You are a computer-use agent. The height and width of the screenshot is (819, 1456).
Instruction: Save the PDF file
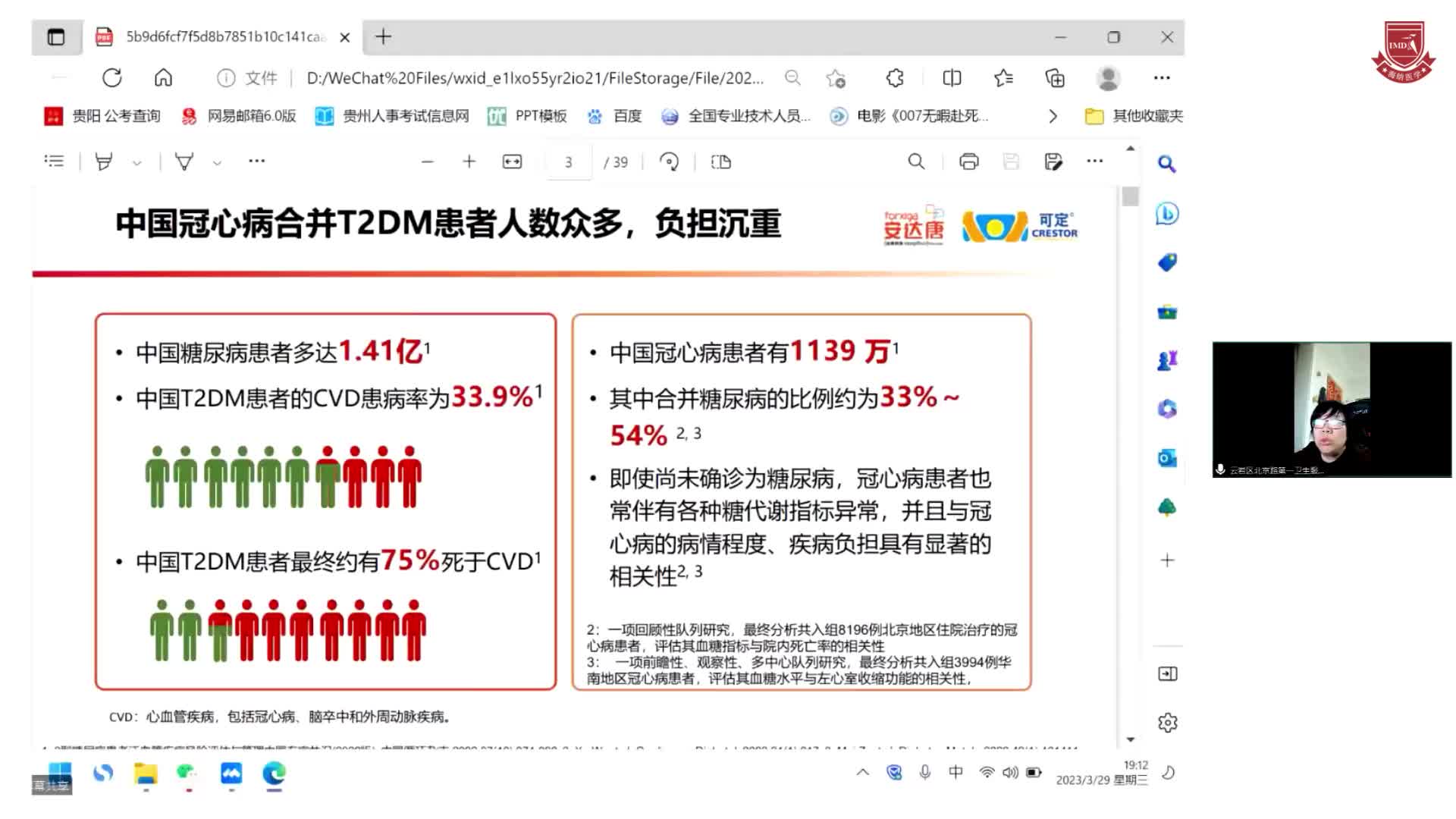tap(1010, 162)
